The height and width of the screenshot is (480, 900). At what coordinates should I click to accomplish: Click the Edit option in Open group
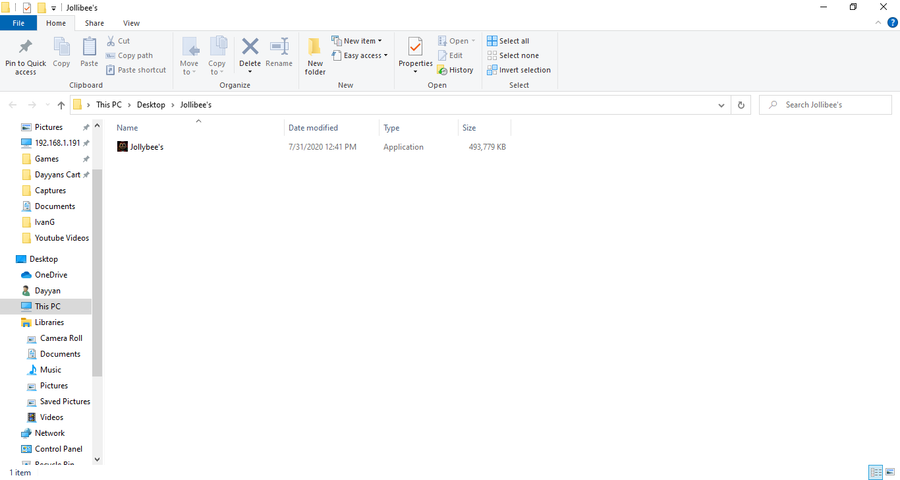451,55
